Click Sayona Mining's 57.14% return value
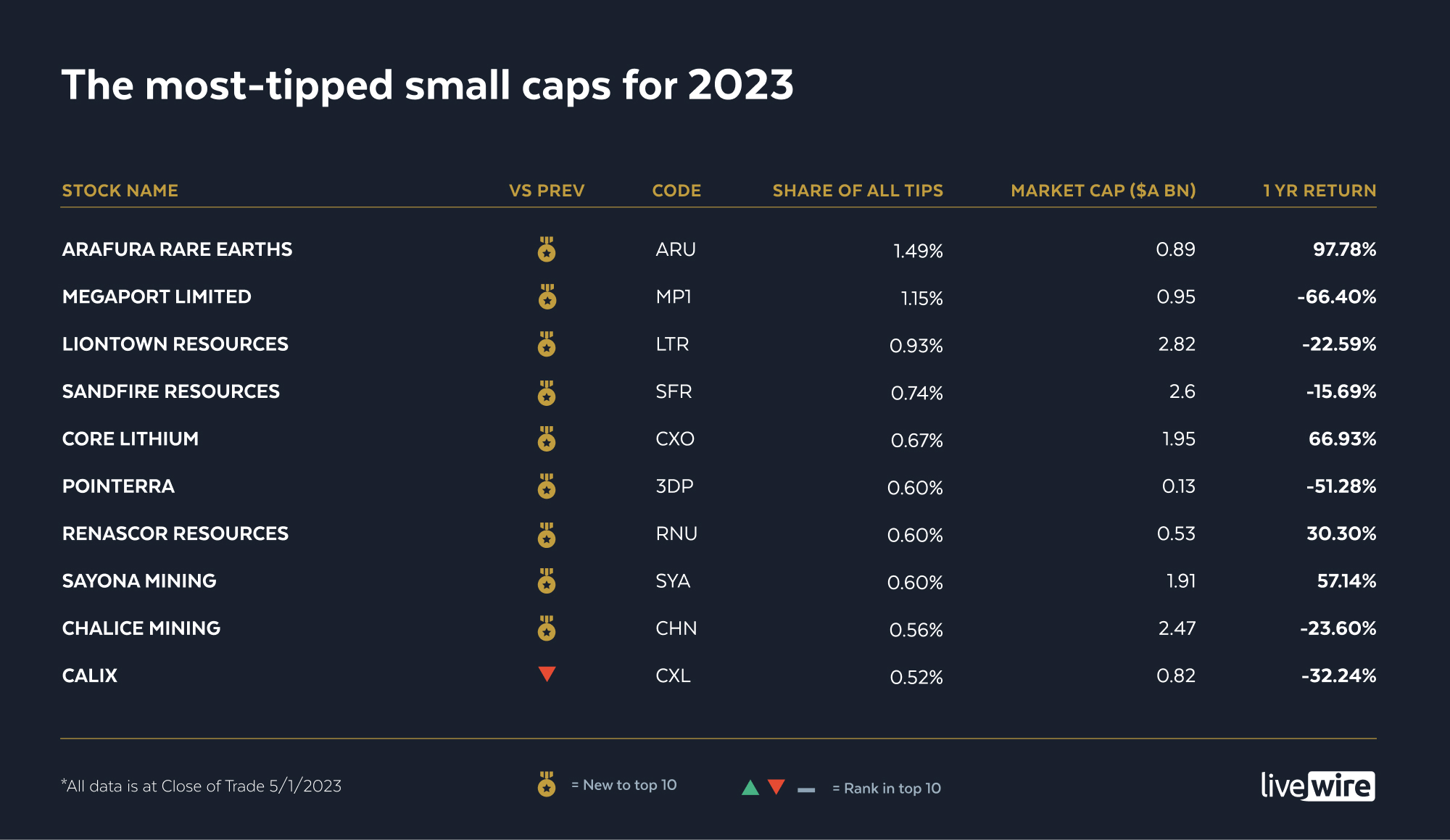1450x840 pixels. (1346, 581)
